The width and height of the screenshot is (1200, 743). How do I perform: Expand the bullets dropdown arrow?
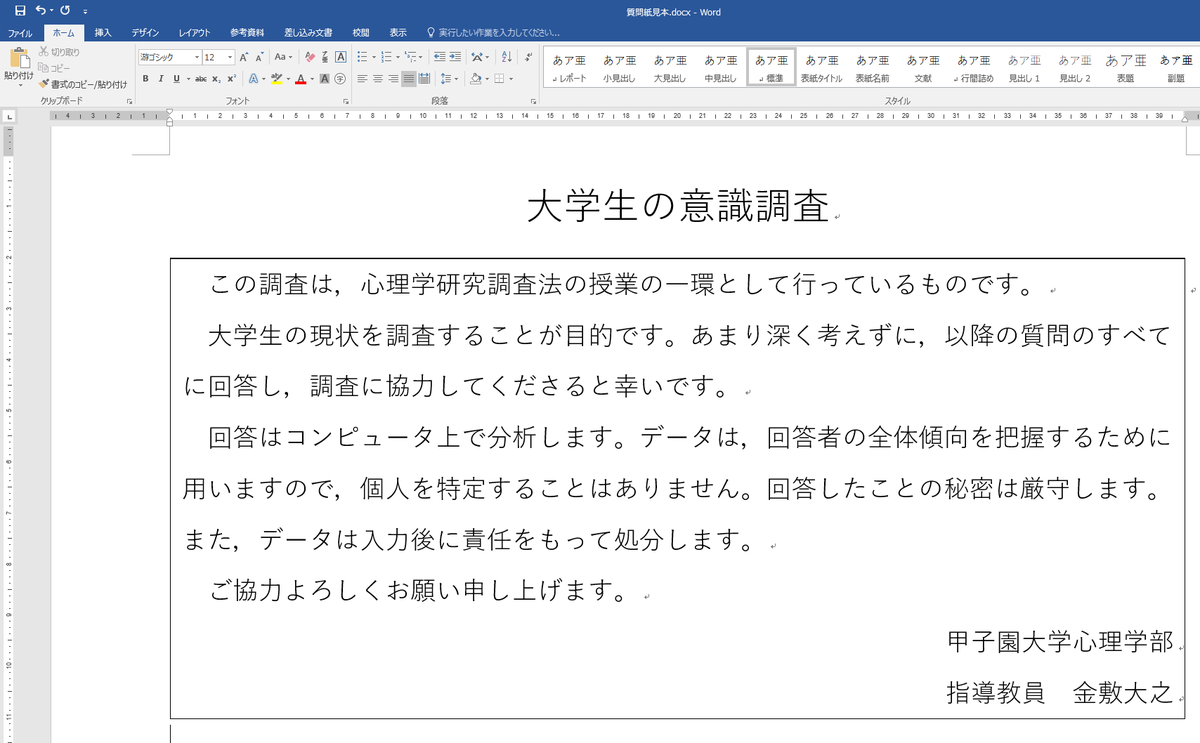click(x=373, y=57)
